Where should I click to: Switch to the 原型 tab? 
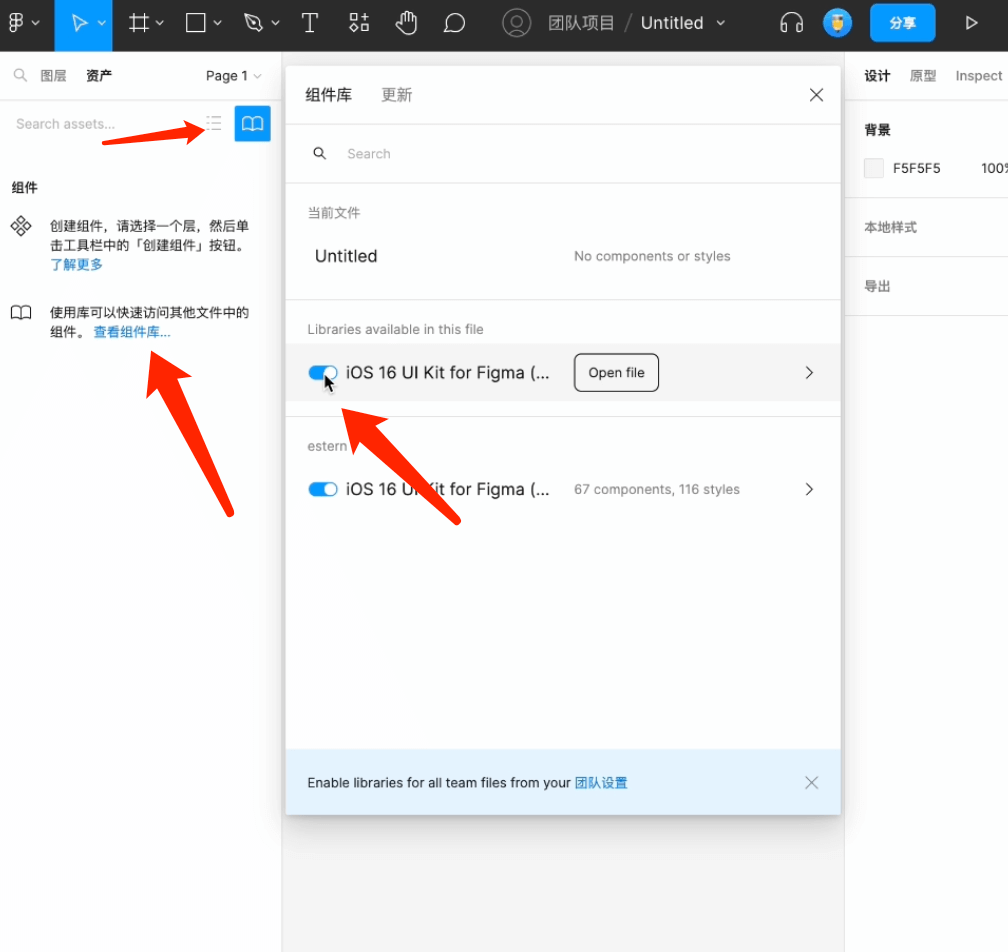(923, 75)
